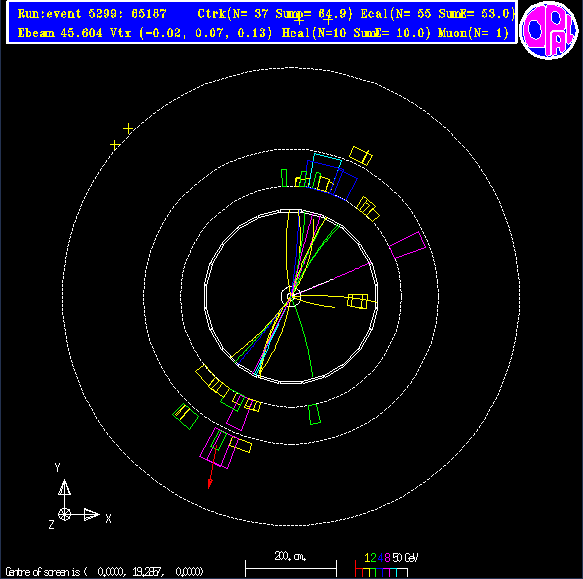Click the Muon(N= 1) header text

click(x=473, y=33)
